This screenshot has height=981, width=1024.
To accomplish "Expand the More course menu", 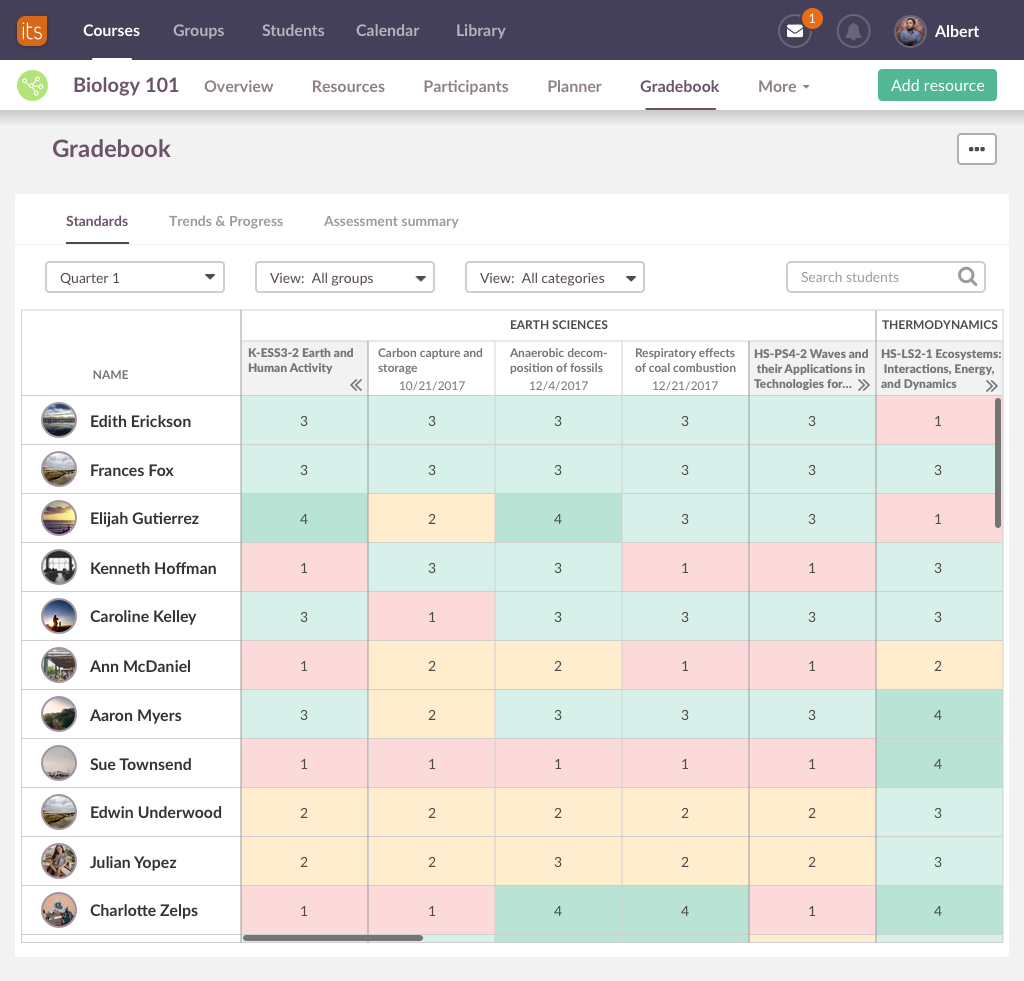I will click(783, 86).
